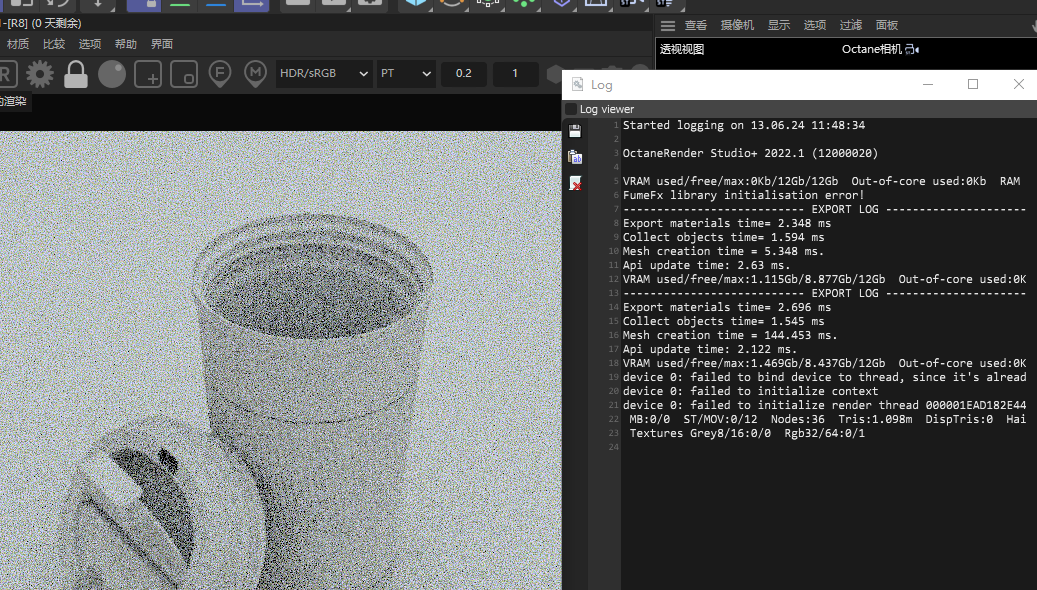Click log line 'Mesh creation time = 5.348 ms.'
The width and height of the screenshot is (1037, 590).
pos(723,251)
